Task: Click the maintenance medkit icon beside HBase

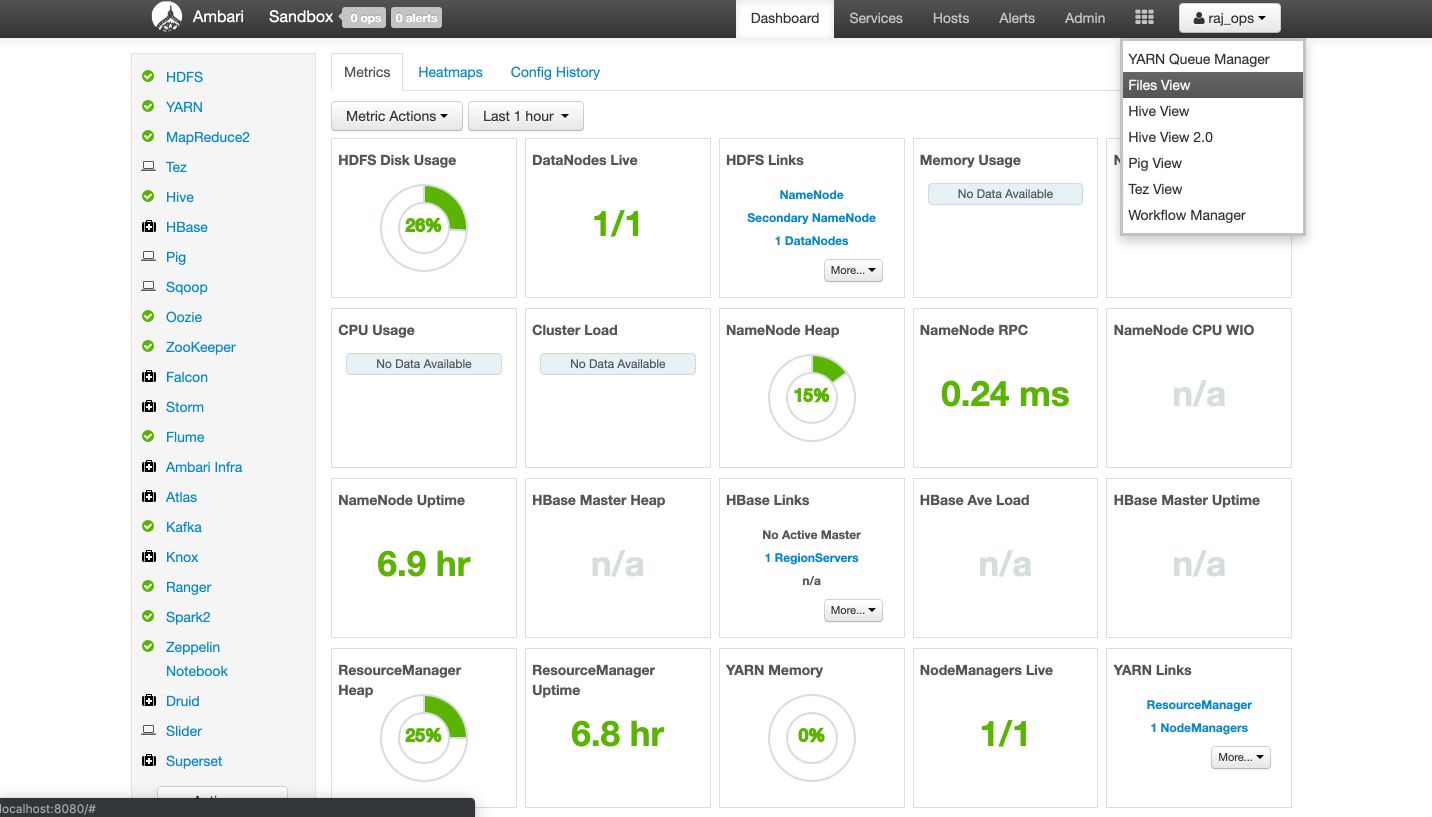Action: tap(149, 226)
